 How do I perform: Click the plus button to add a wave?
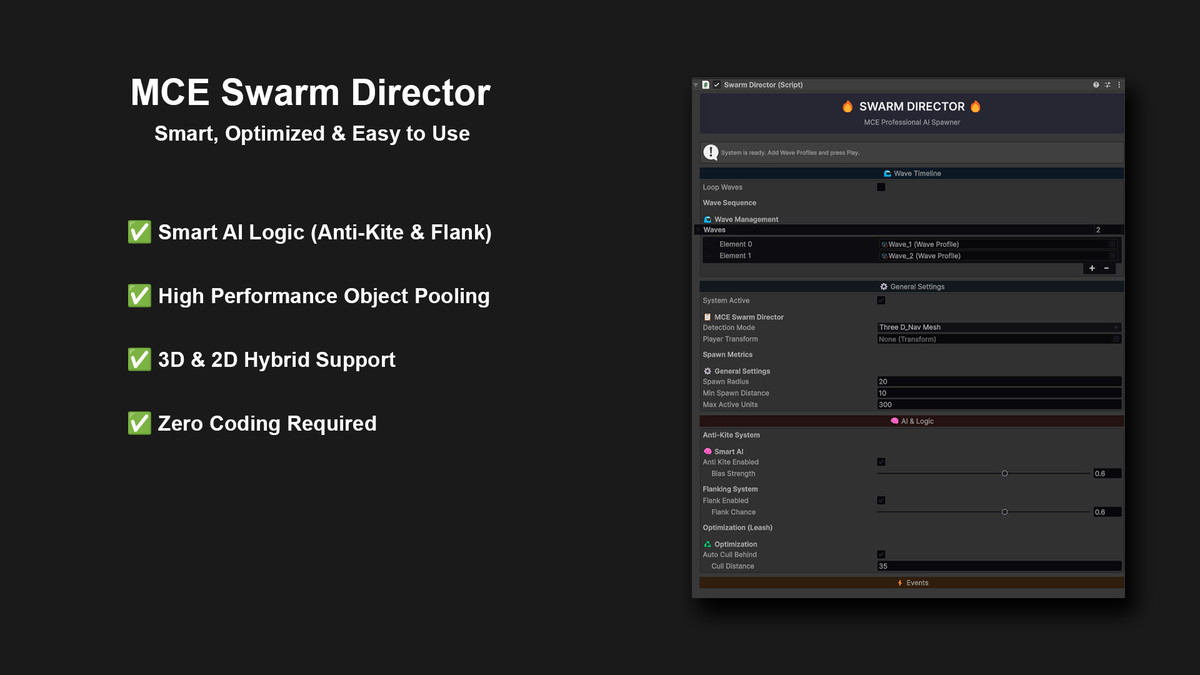pyautogui.click(x=1092, y=268)
